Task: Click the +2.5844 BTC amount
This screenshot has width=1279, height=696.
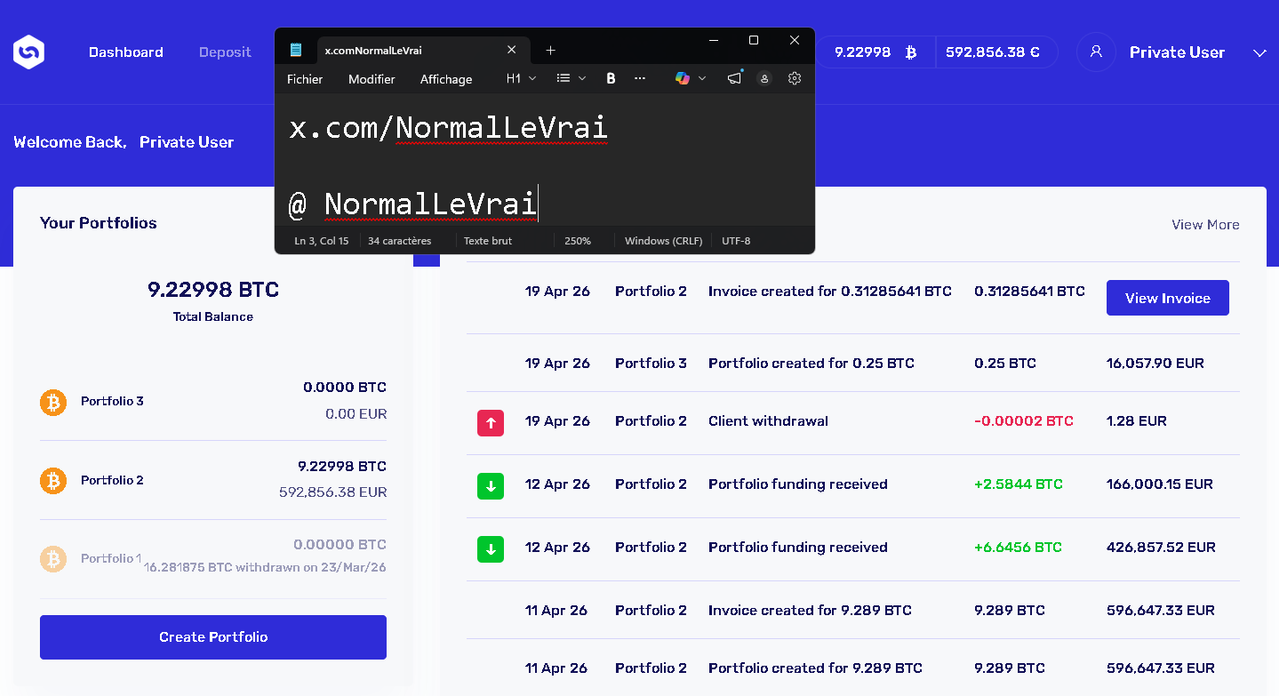Action: [x=1018, y=484]
